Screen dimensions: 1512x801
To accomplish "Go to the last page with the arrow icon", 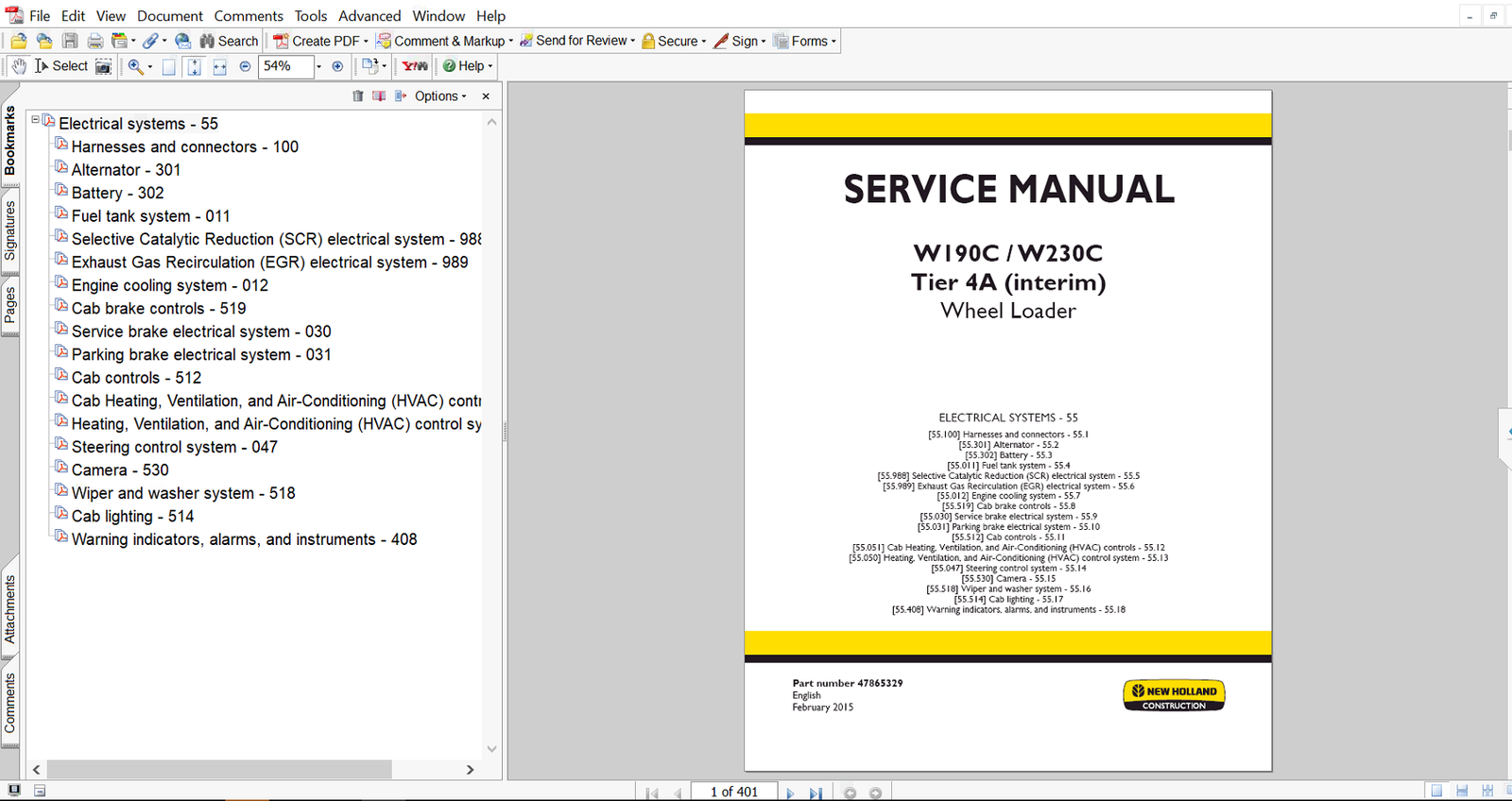I will click(x=816, y=792).
